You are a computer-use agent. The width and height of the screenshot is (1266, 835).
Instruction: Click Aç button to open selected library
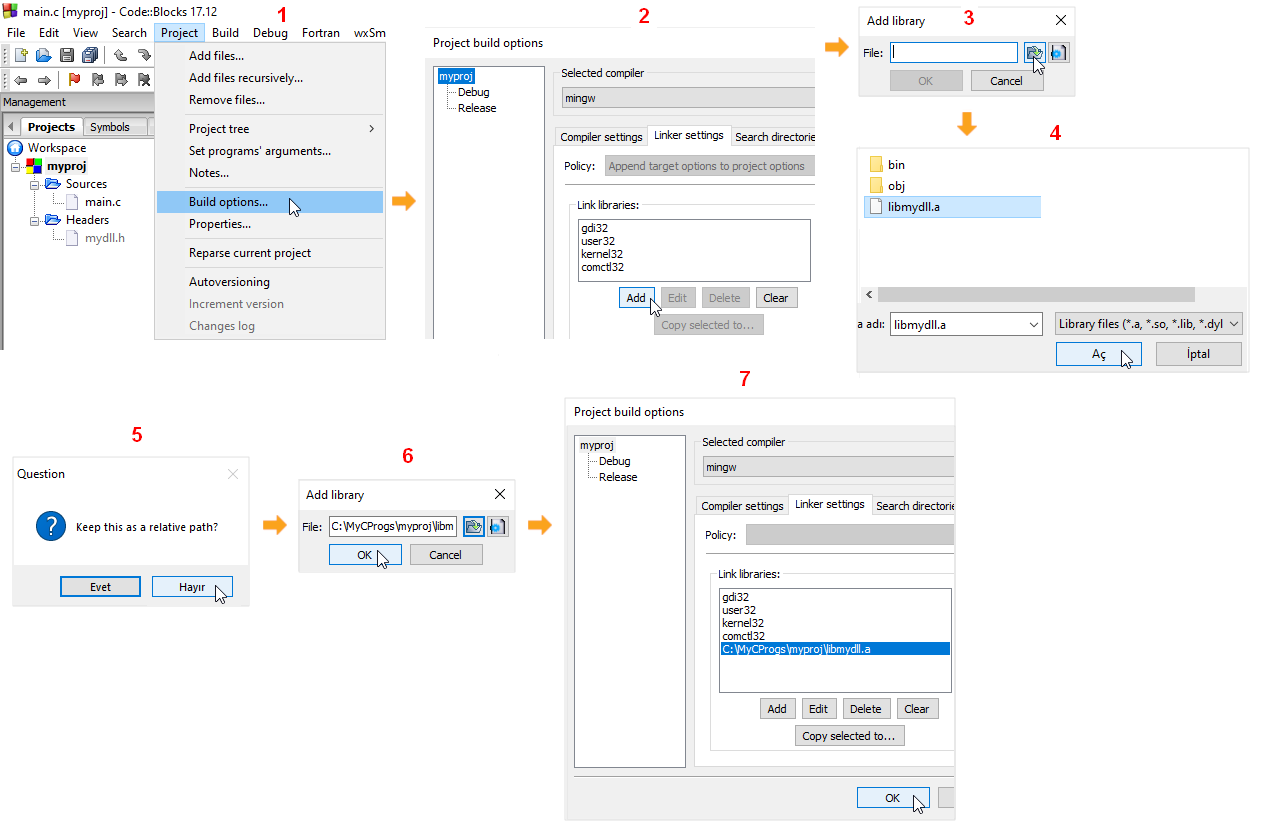(x=1098, y=354)
